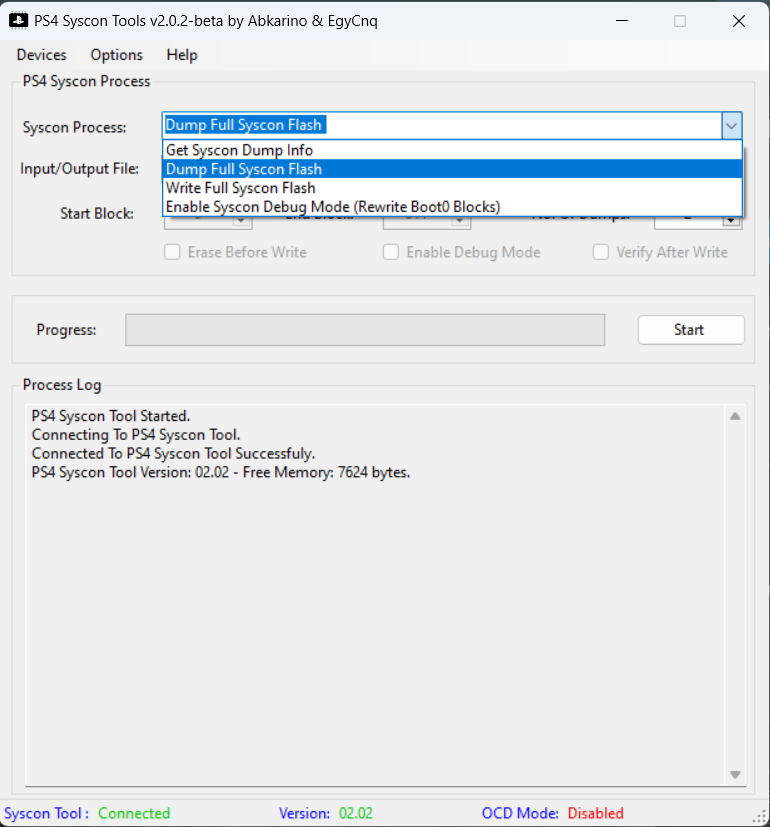Open the Help menu

182,55
